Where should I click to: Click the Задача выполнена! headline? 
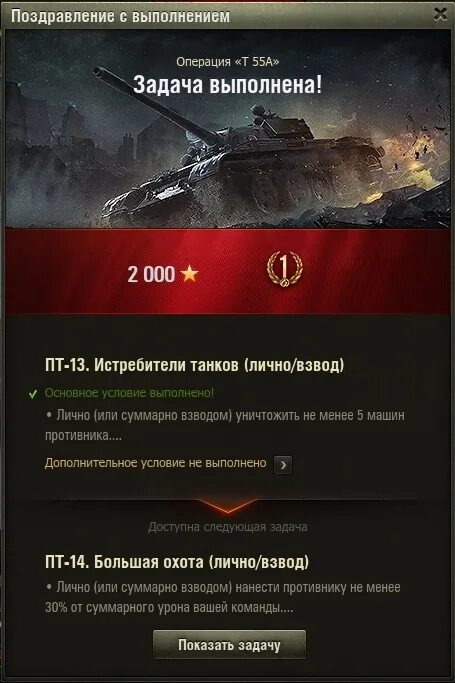(228, 84)
